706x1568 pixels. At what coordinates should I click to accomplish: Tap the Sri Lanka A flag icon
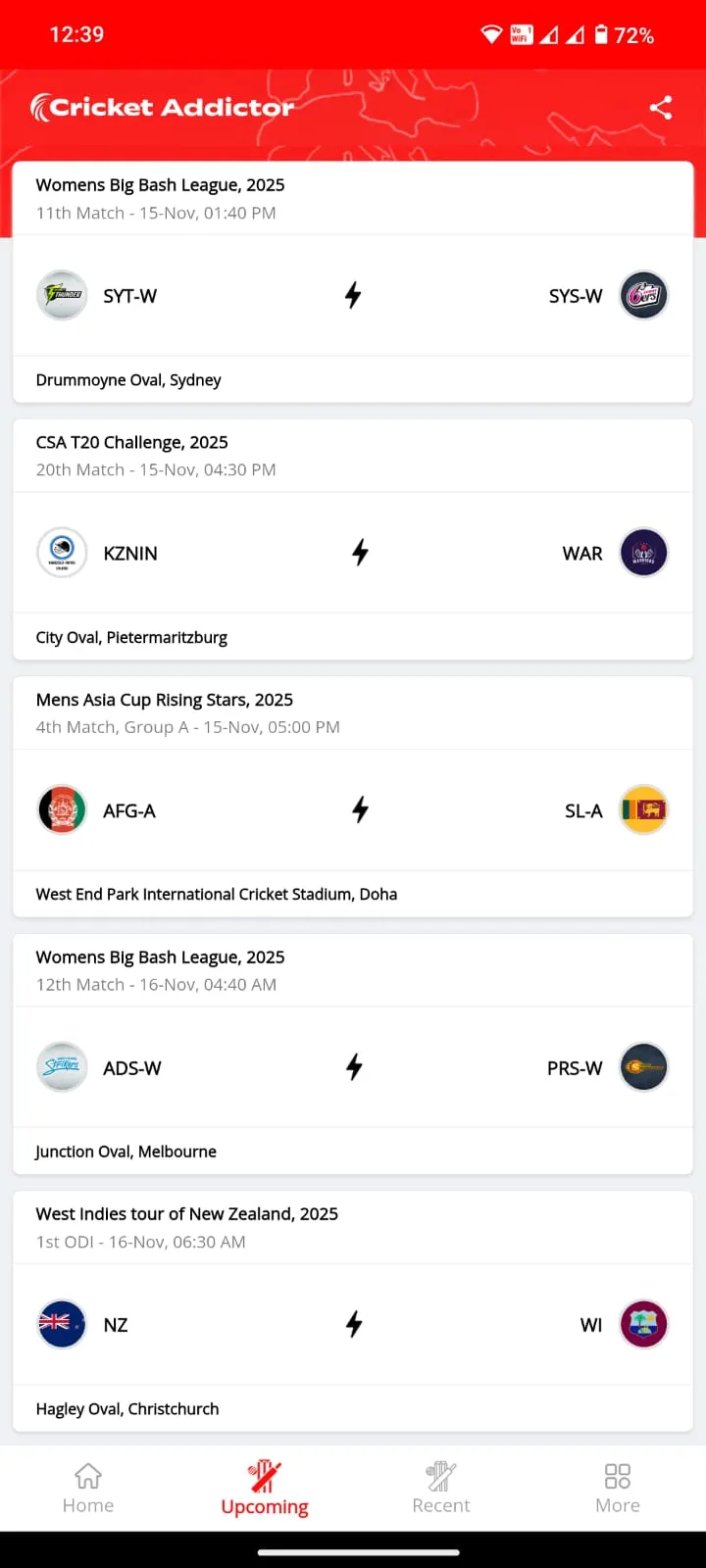pyautogui.click(x=643, y=810)
